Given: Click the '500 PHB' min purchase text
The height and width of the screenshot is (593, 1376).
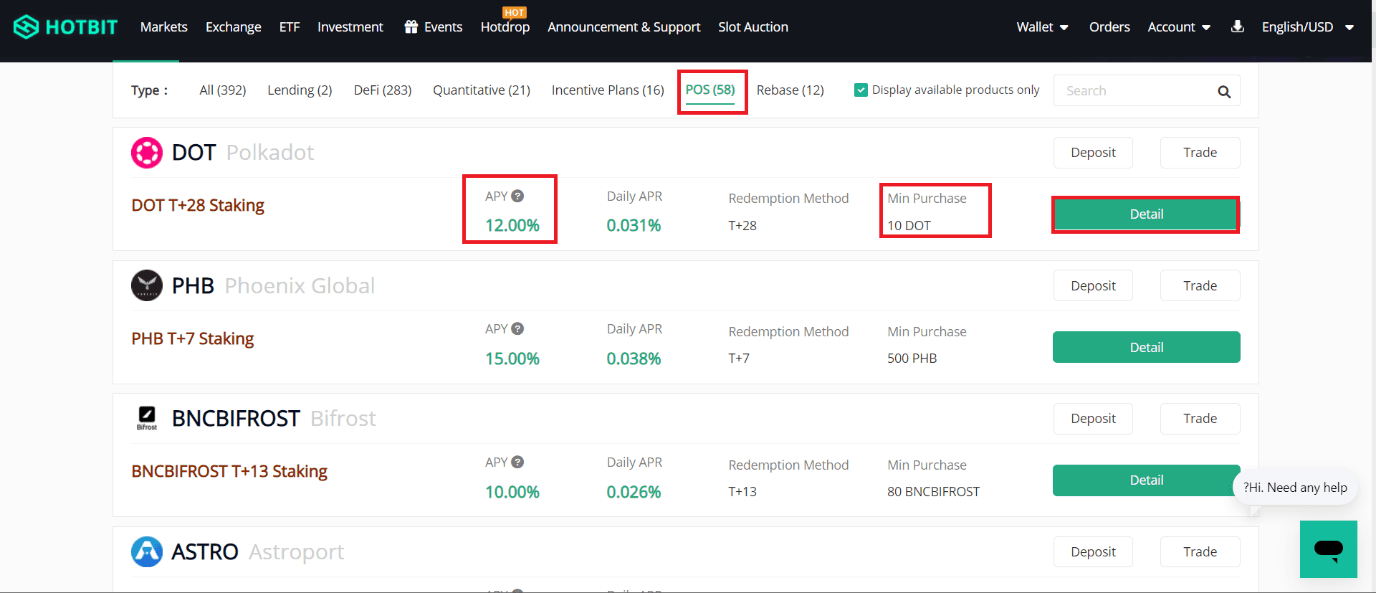Looking at the screenshot, I should [912, 358].
